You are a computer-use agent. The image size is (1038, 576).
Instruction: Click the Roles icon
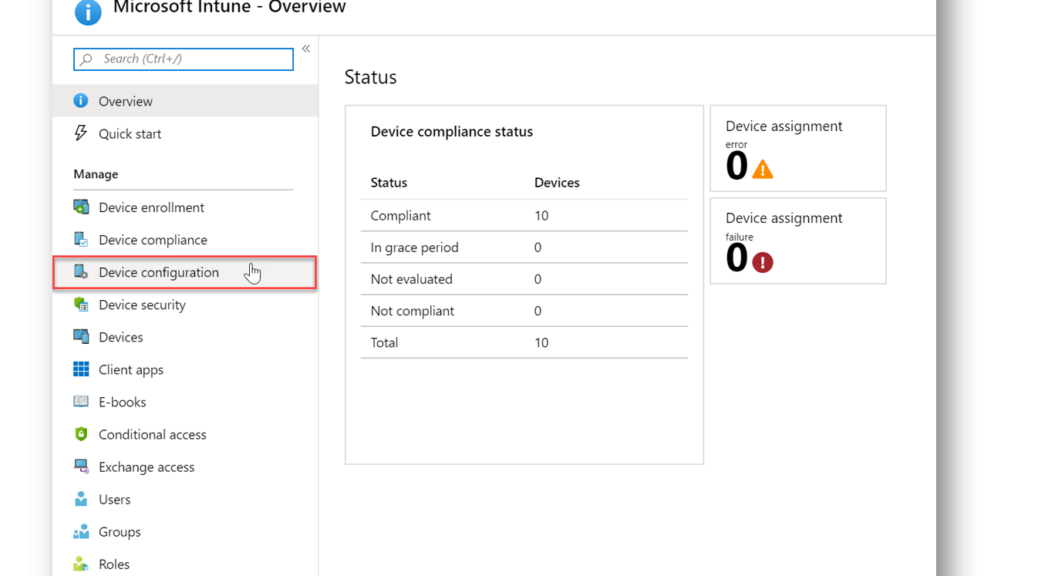click(x=81, y=563)
